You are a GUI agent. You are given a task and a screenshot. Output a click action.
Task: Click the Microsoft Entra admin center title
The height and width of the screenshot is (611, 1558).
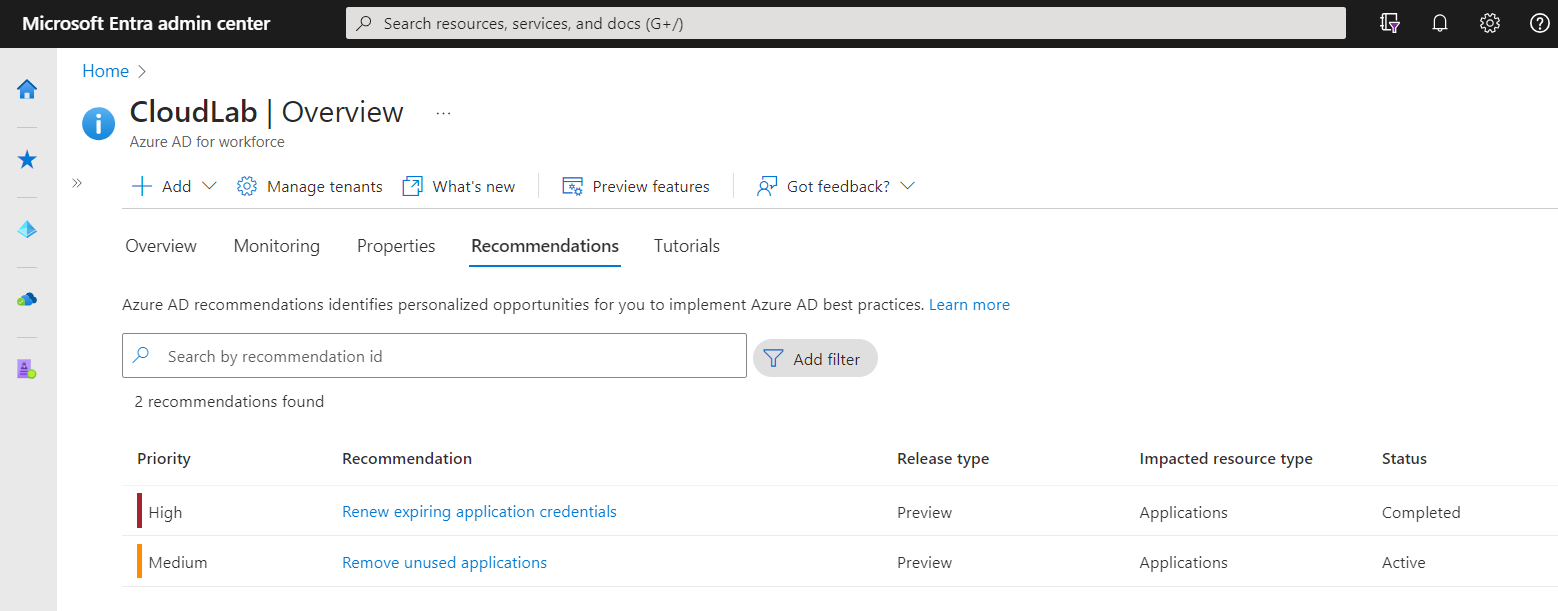(x=146, y=24)
